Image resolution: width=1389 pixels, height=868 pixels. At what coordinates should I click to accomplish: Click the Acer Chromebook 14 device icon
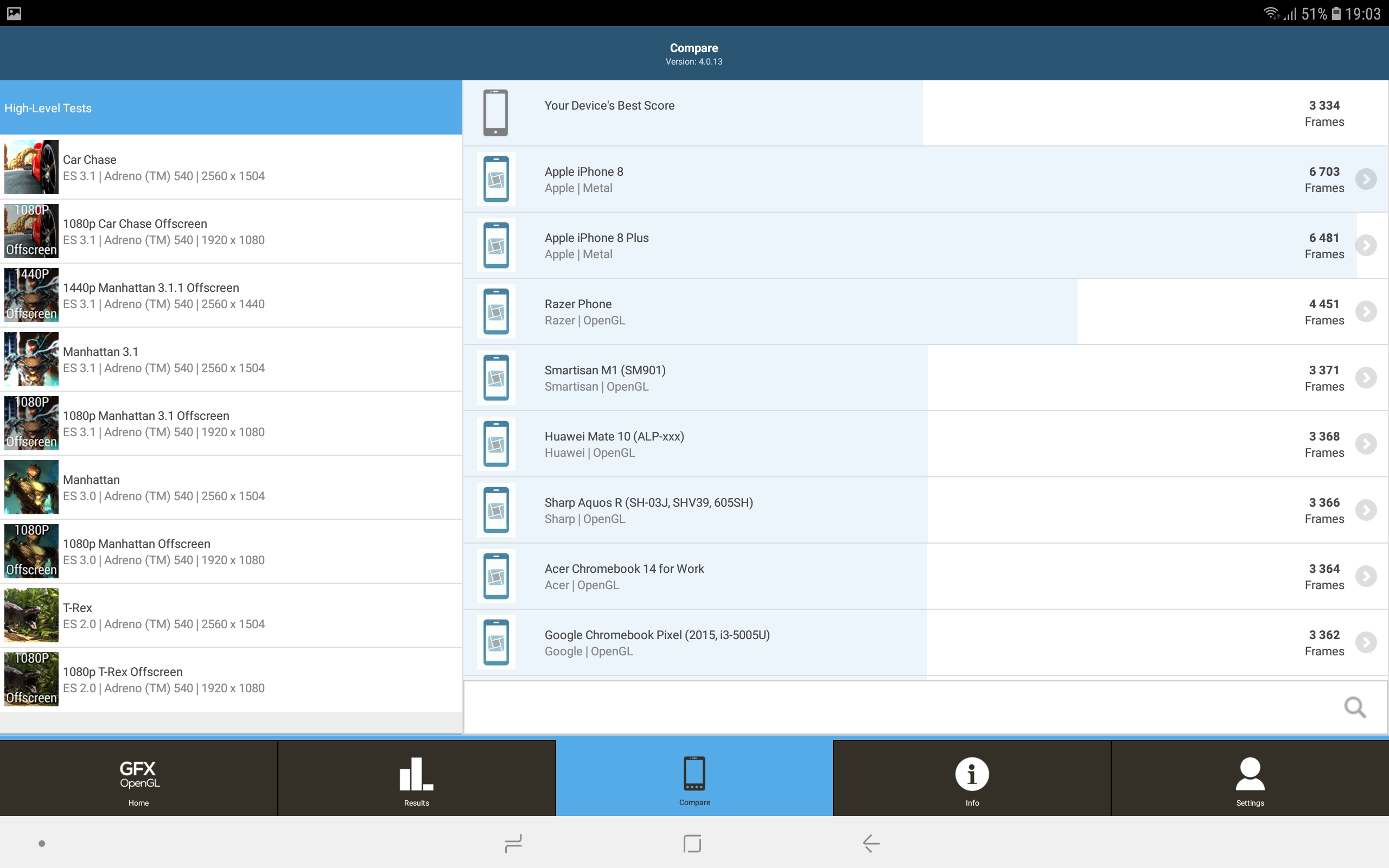pyautogui.click(x=496, y=576)
